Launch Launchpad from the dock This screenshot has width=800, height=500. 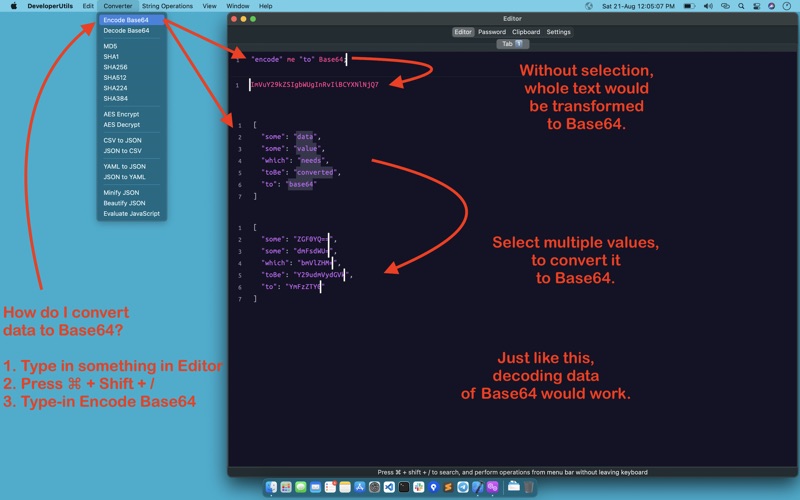tap(286, 487)
